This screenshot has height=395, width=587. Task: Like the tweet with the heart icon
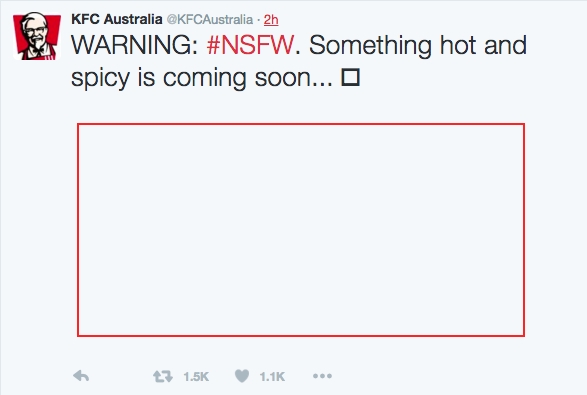[242, 376]
